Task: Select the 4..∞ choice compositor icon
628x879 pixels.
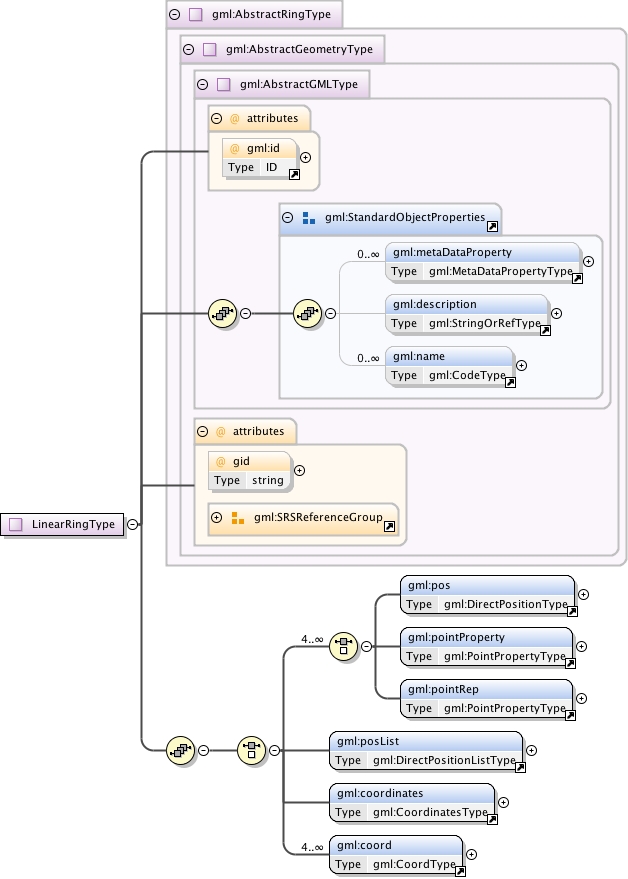Action: 343,646
